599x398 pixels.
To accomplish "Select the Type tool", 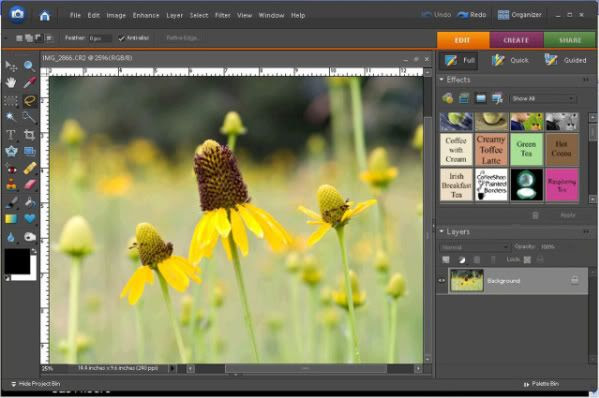I will [11, 134].
